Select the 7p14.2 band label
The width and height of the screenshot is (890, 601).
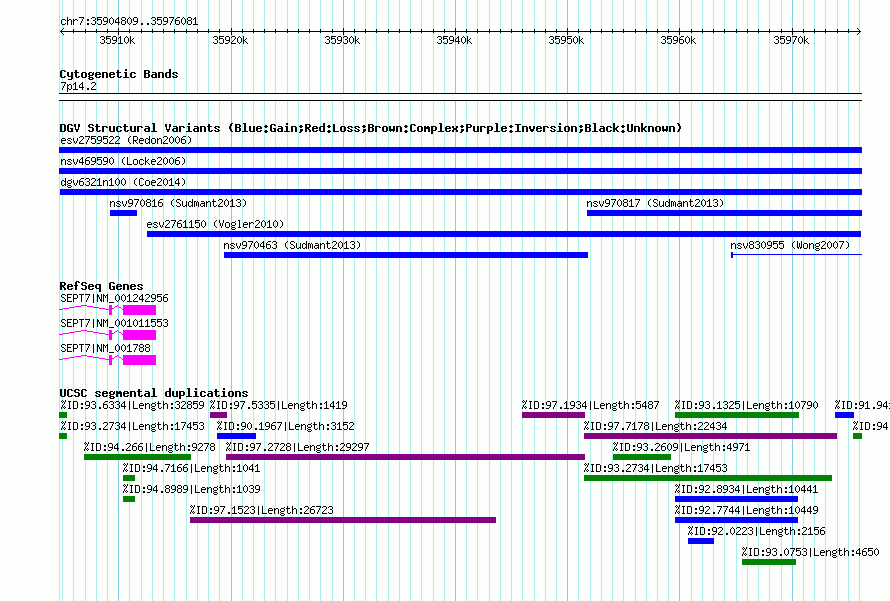click(78, 87)
